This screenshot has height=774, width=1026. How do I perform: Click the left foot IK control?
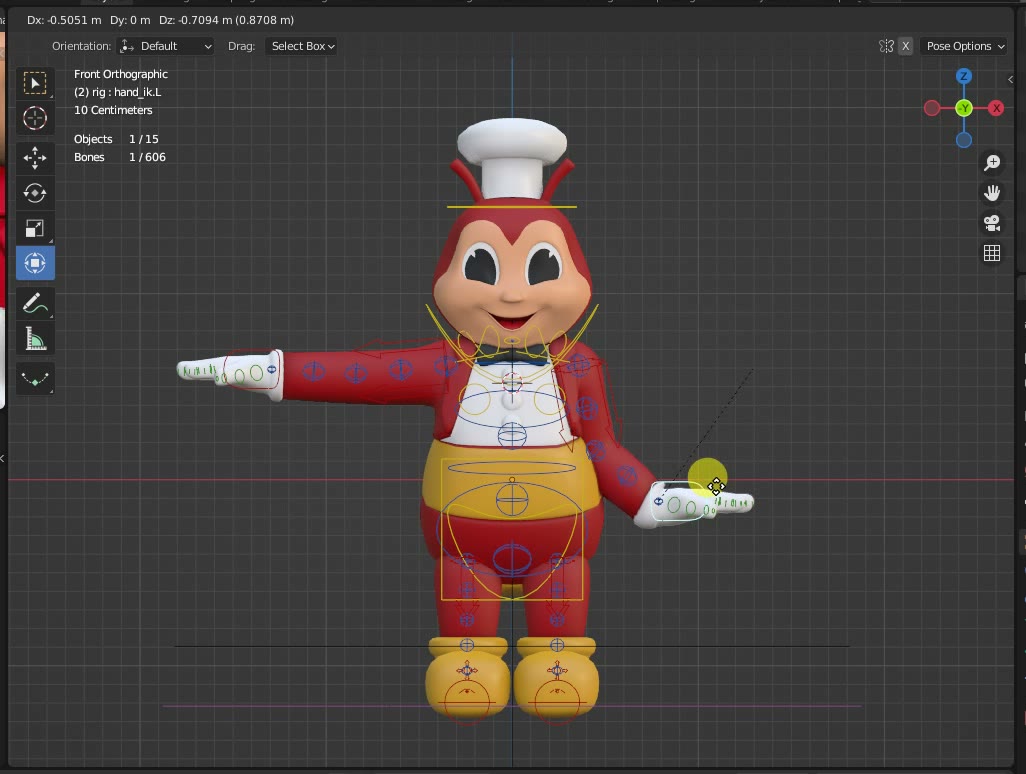pyautogui.click(x=557, y=700)
